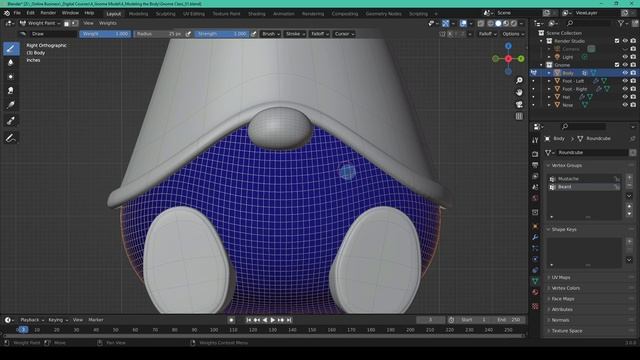Click the blue Z axis gizmo ball

[508, 46]
